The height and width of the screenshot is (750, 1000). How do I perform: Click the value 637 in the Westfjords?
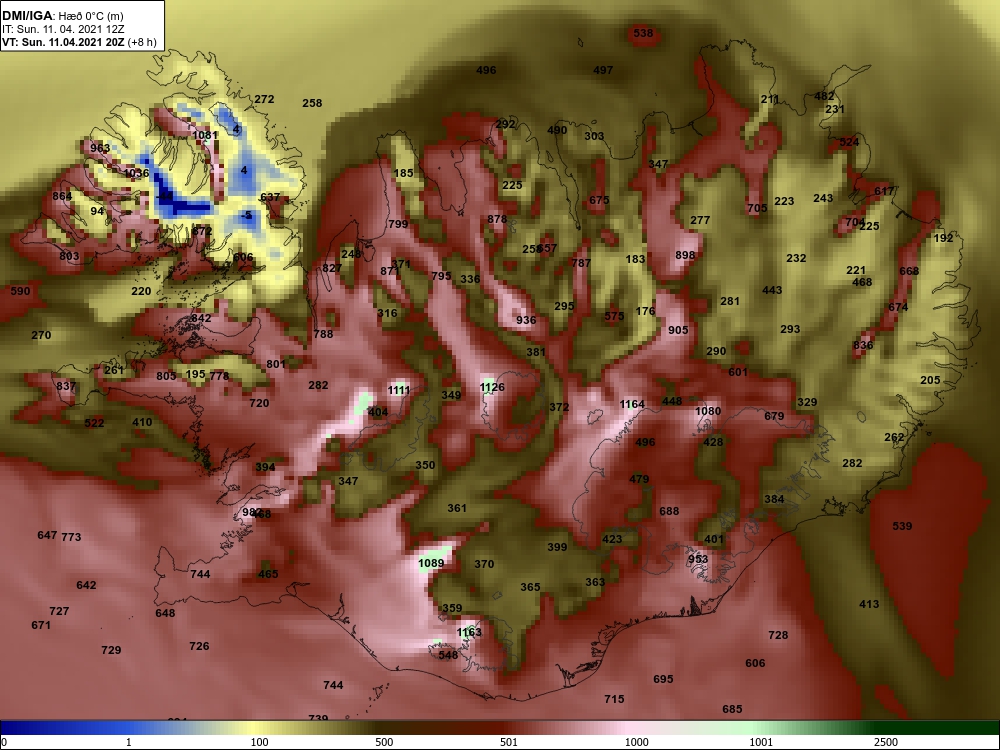(x=270, y=197)
